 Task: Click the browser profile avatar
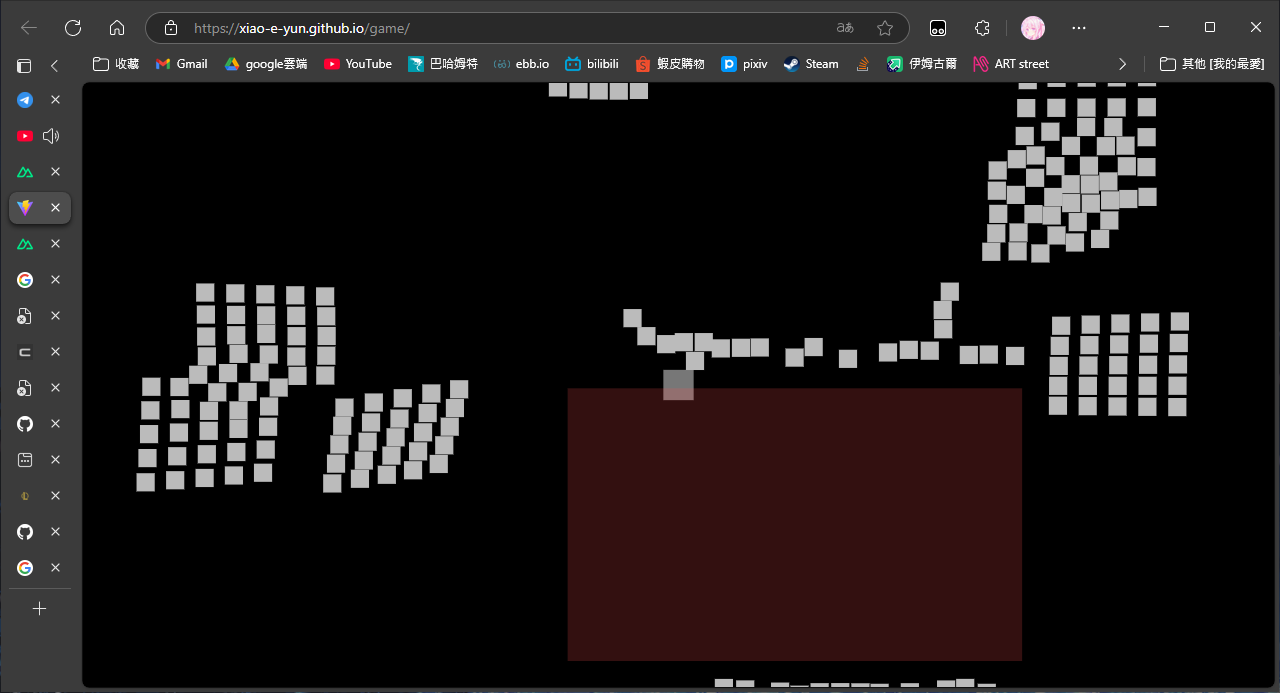[x=1032, y=27]
